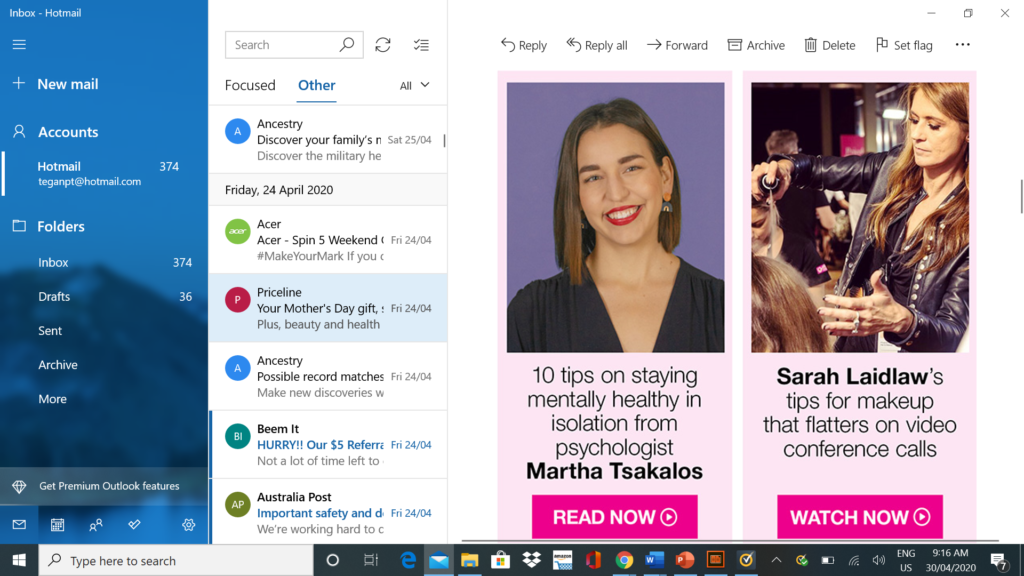Click Get Premium Outlook features
This screenshot has height=576, width=1024.
coord(109,486)
